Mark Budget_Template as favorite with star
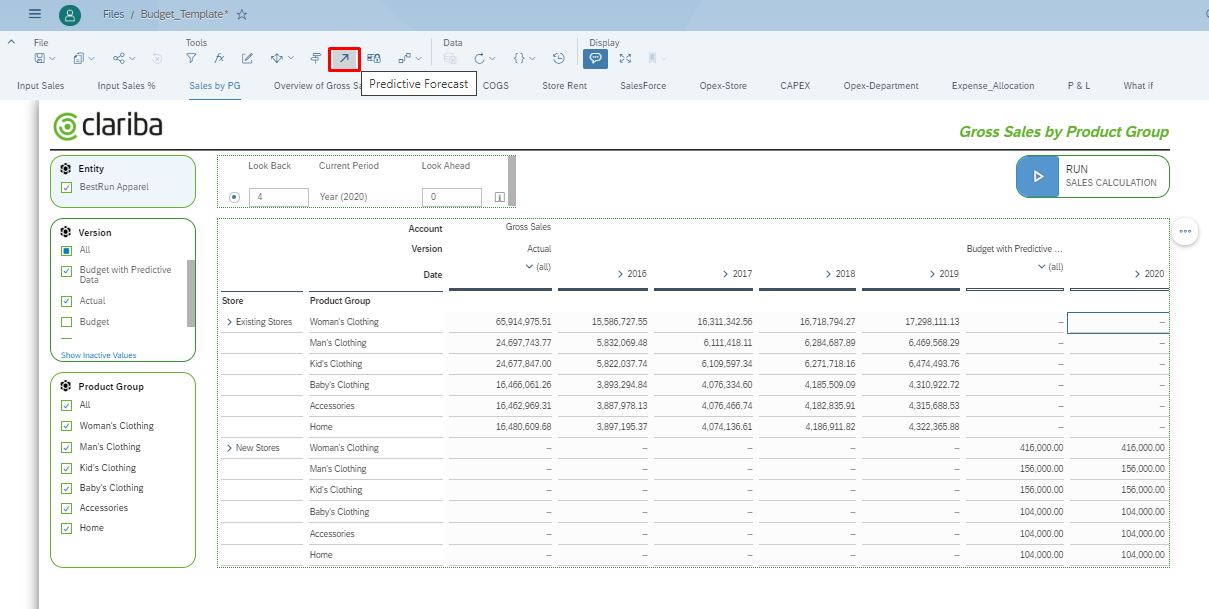Viewport: 1209px width, 609px height. coord(242,15)
